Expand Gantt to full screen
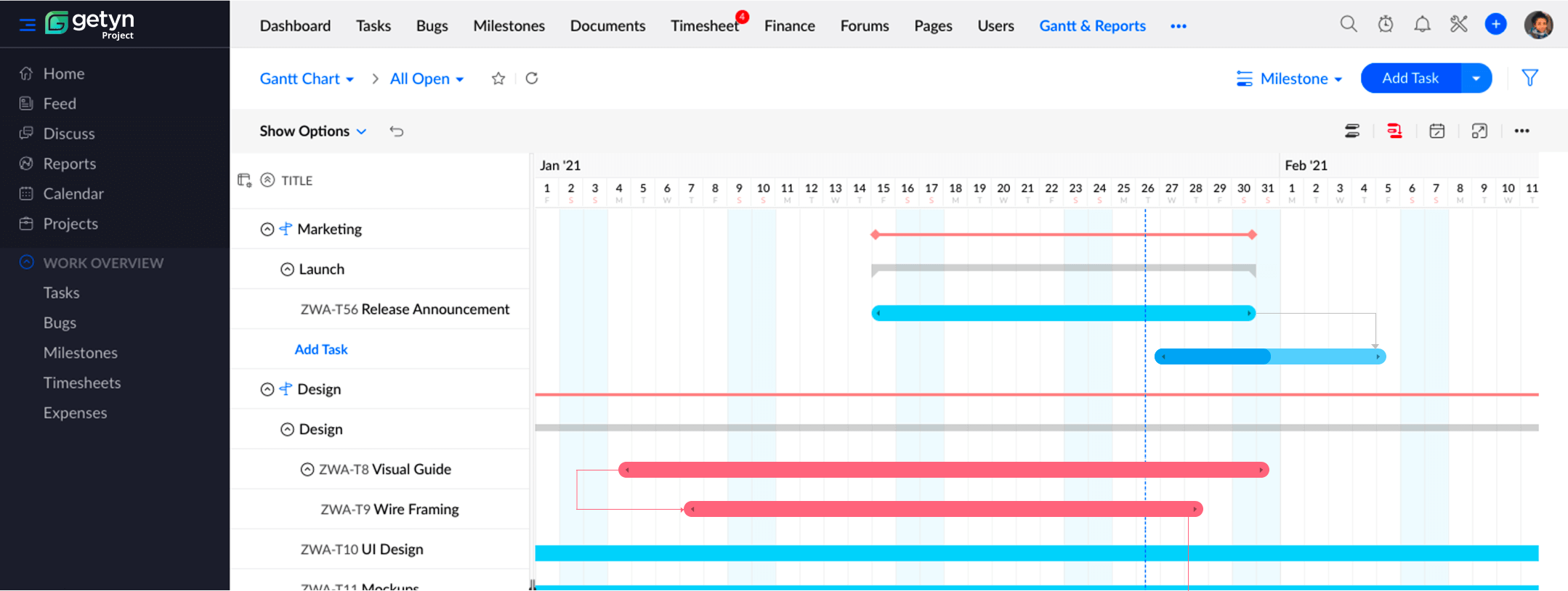 [1479, 131]
